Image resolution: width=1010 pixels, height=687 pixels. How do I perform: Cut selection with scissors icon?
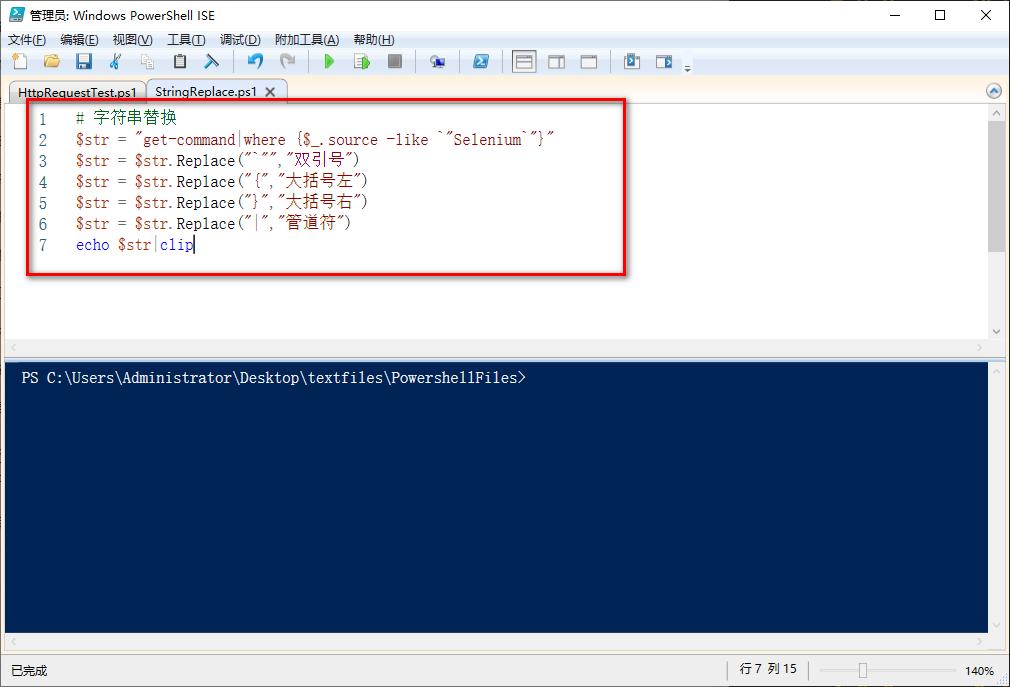tap(115, 62)
